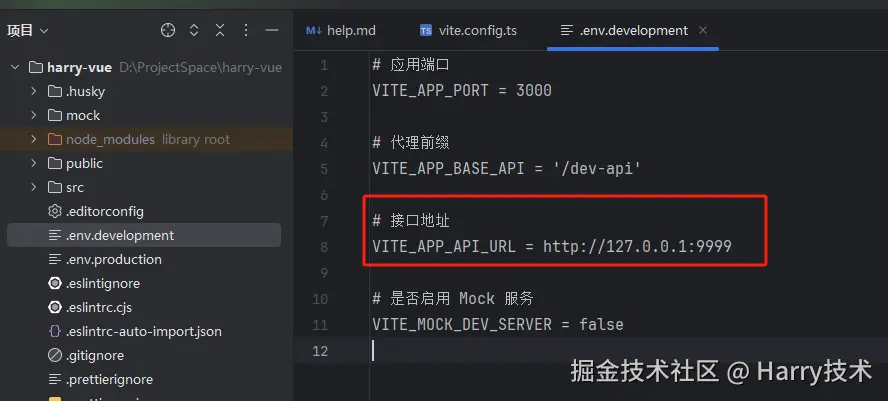Click the Markdown icon on help.md tab
Screen dimensions: 888x401
pos(313,31)
